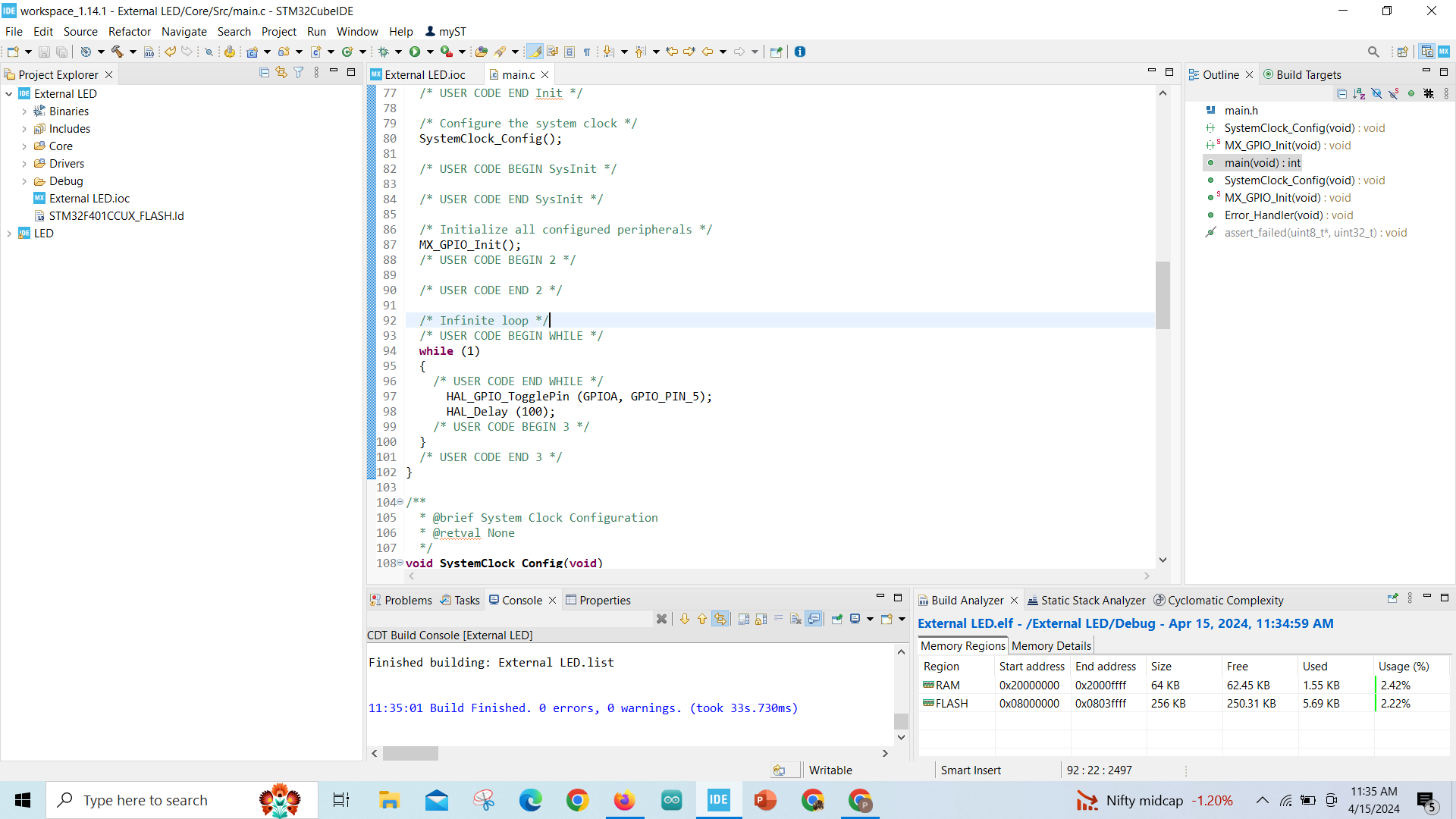Click the green Run toolbar button
1456x819 pixels.
click(415, 52)
